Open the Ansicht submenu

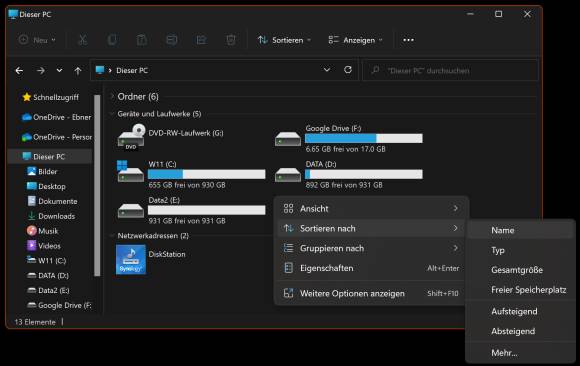click(371, 208)
